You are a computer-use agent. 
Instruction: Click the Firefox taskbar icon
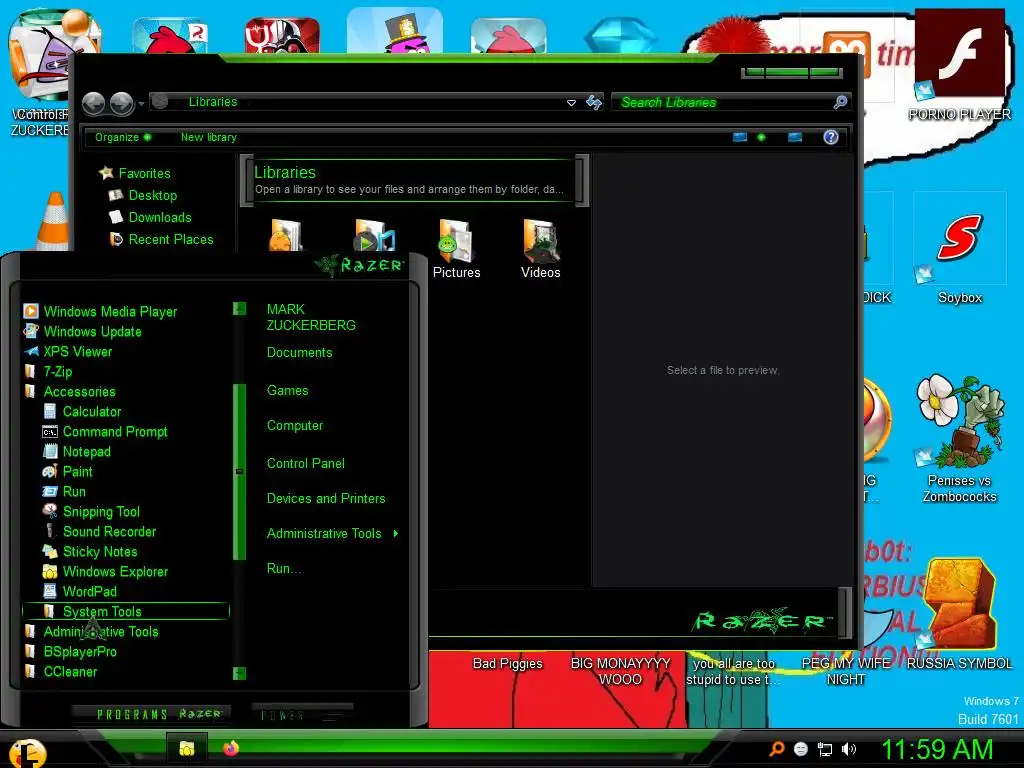pyautogui.click(x=231, y=748)
